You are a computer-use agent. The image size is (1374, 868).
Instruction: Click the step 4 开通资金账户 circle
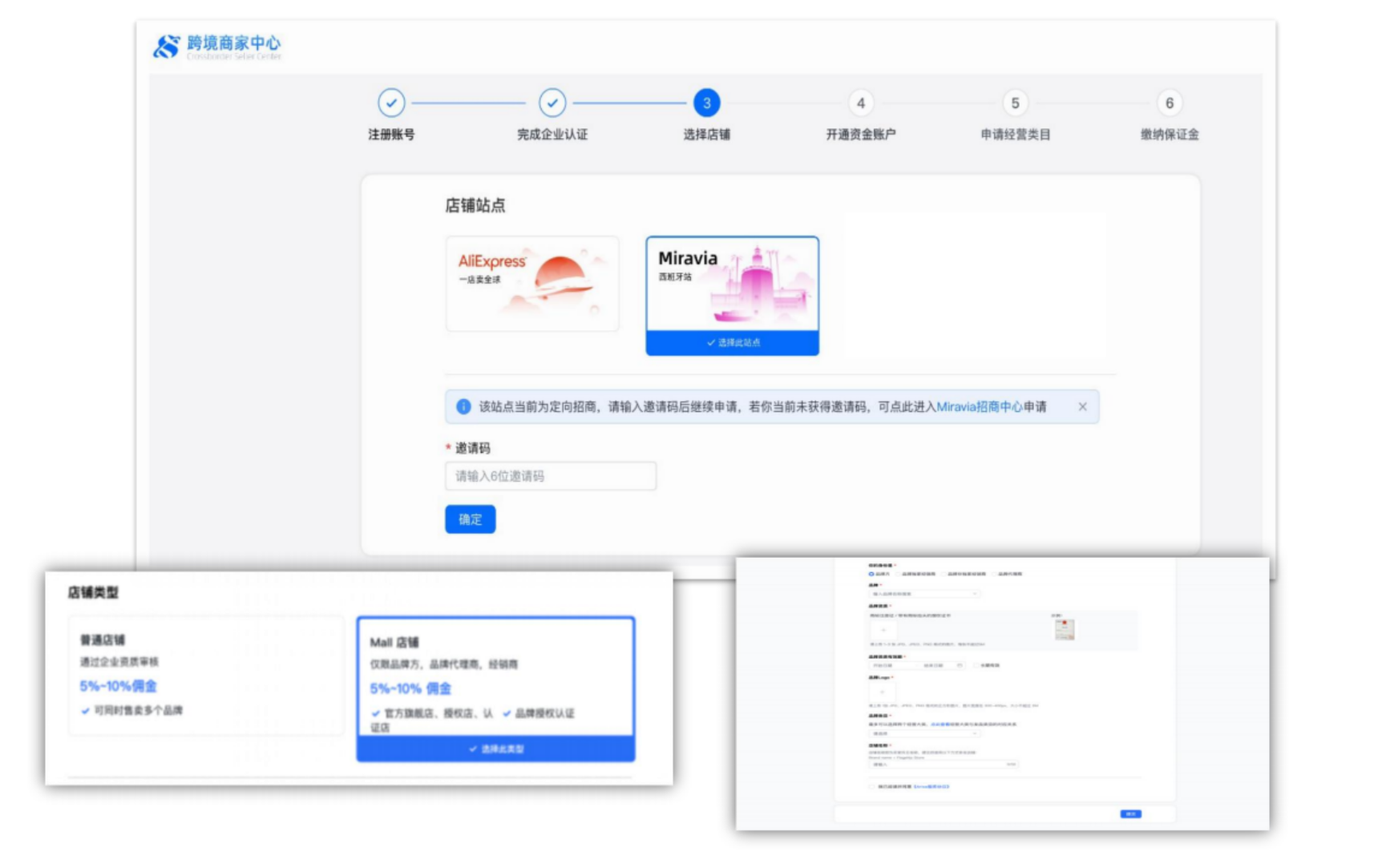(x=860, y=103)
